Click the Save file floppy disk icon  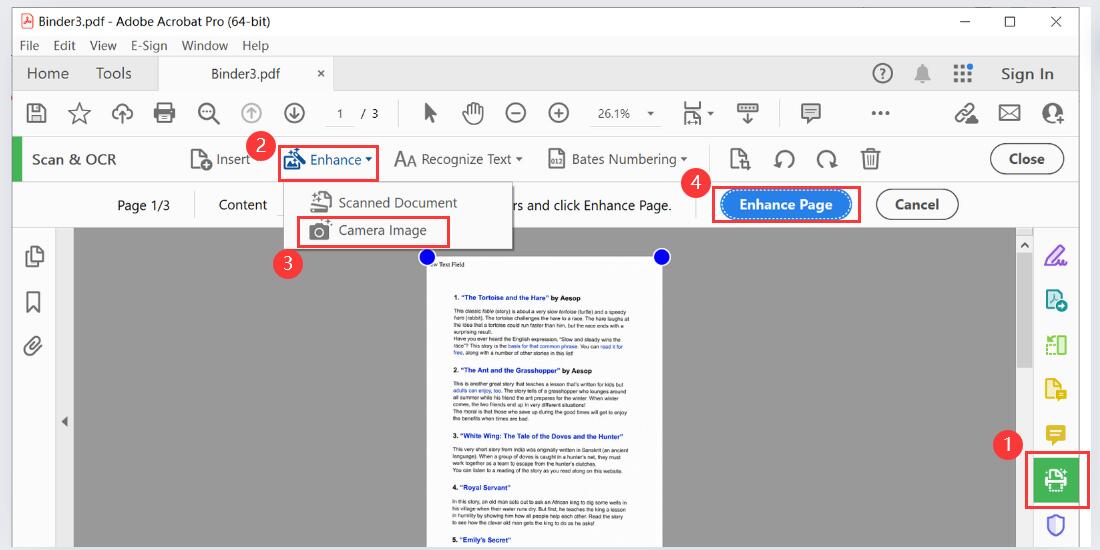click(x=36, y=113)
